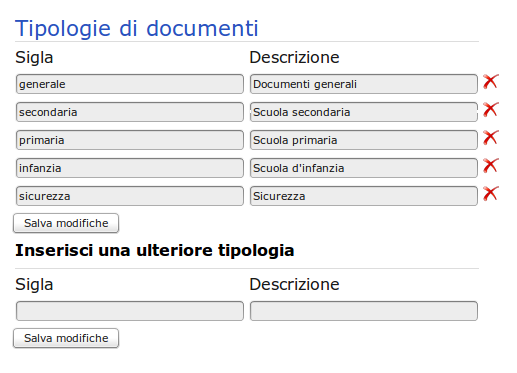This screenshot has height=373, width=517.
Task: Remove the 'infanzia' row using red X
Action: point(490,166)
